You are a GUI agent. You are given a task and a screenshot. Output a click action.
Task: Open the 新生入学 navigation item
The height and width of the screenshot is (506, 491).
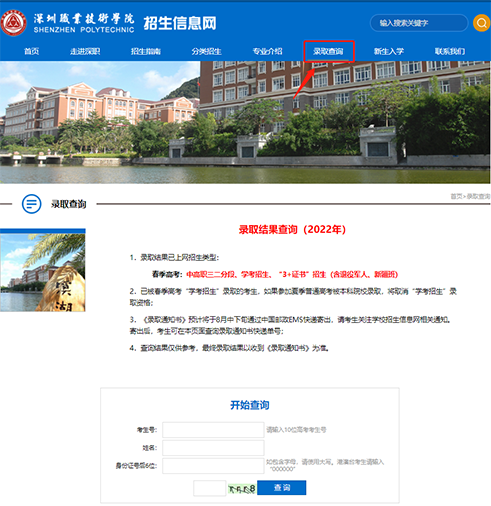[x=389, y=51]
